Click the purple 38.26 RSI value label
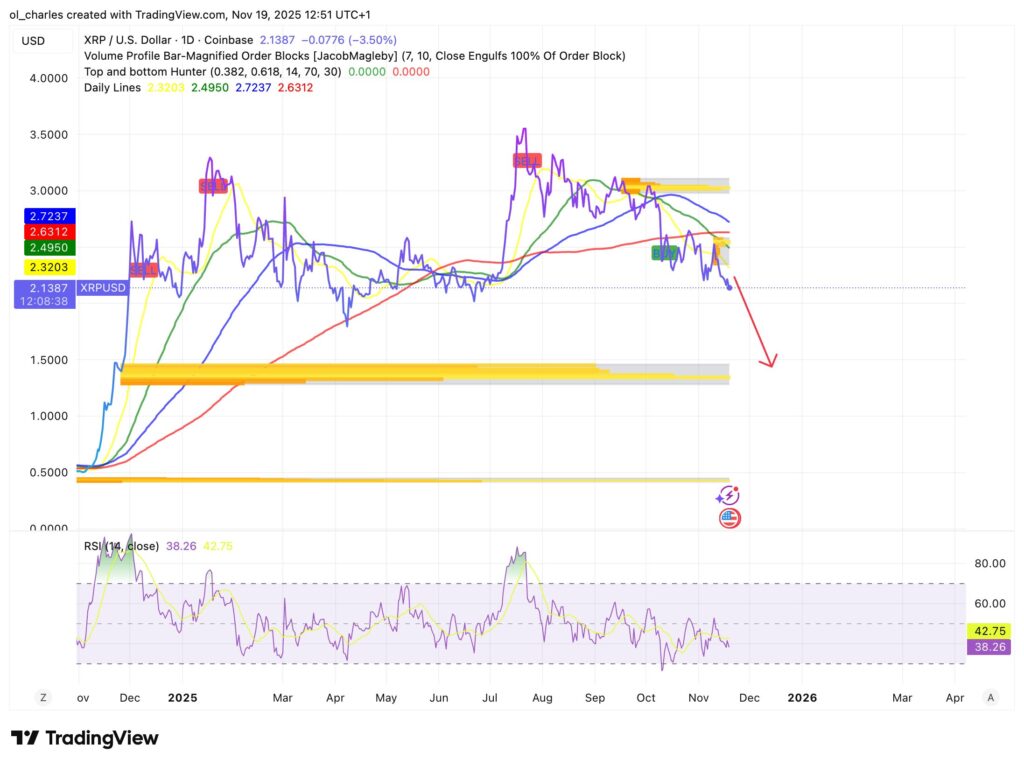The height and width of the screenshot is (766, 1024). point(990,648)
